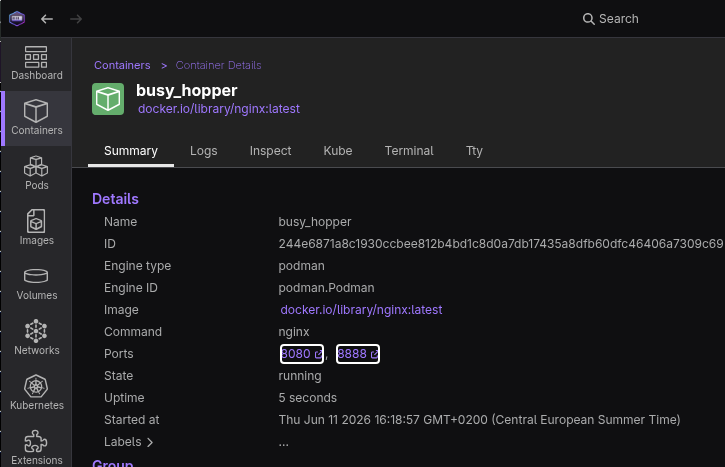
Task: Click the Uptime label
Action: point(124,398)
